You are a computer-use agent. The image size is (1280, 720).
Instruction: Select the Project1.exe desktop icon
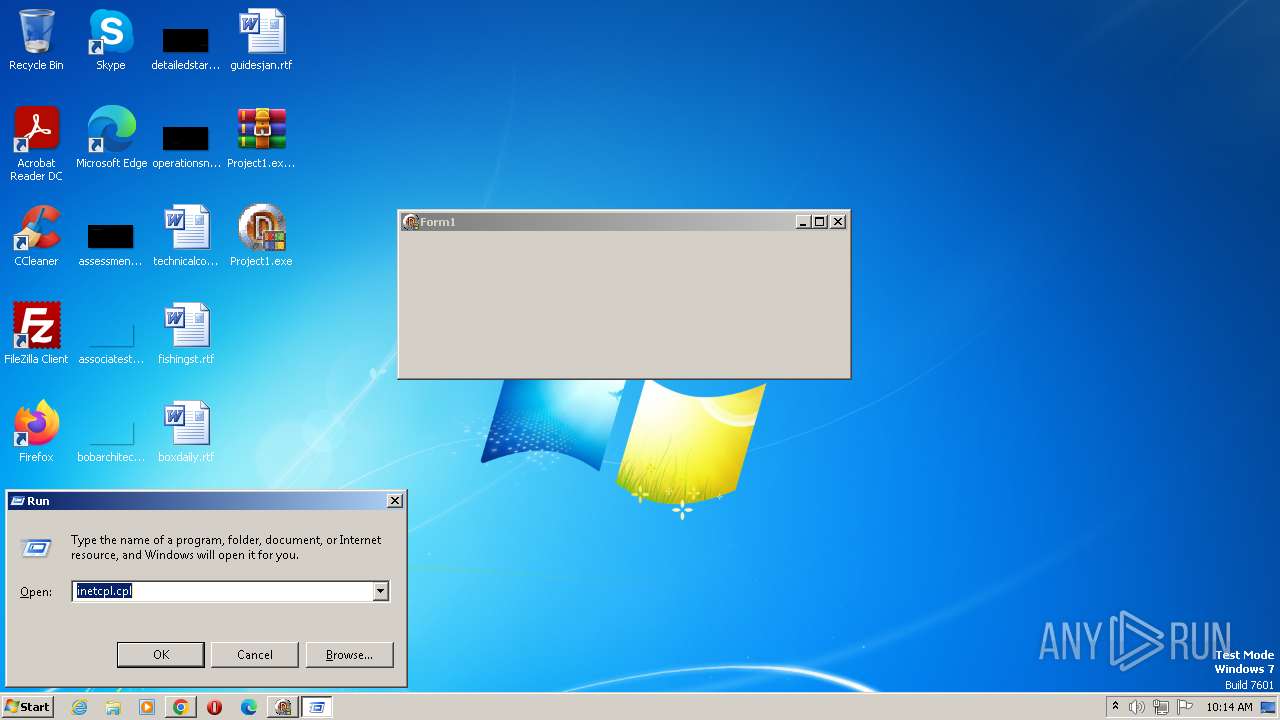261,236
